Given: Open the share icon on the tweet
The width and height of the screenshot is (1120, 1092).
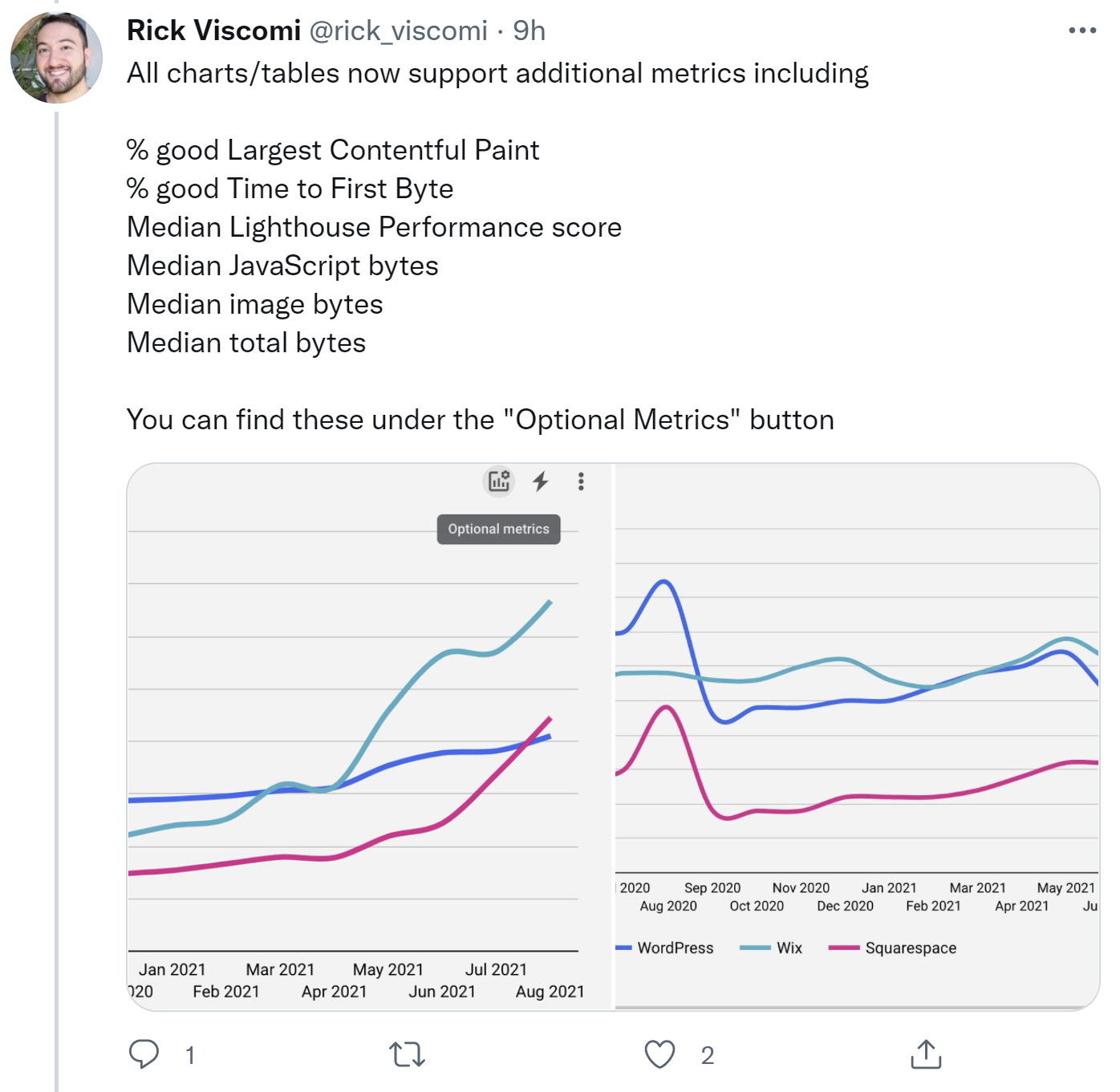Looking at the screenshot, I should 927,1055.
